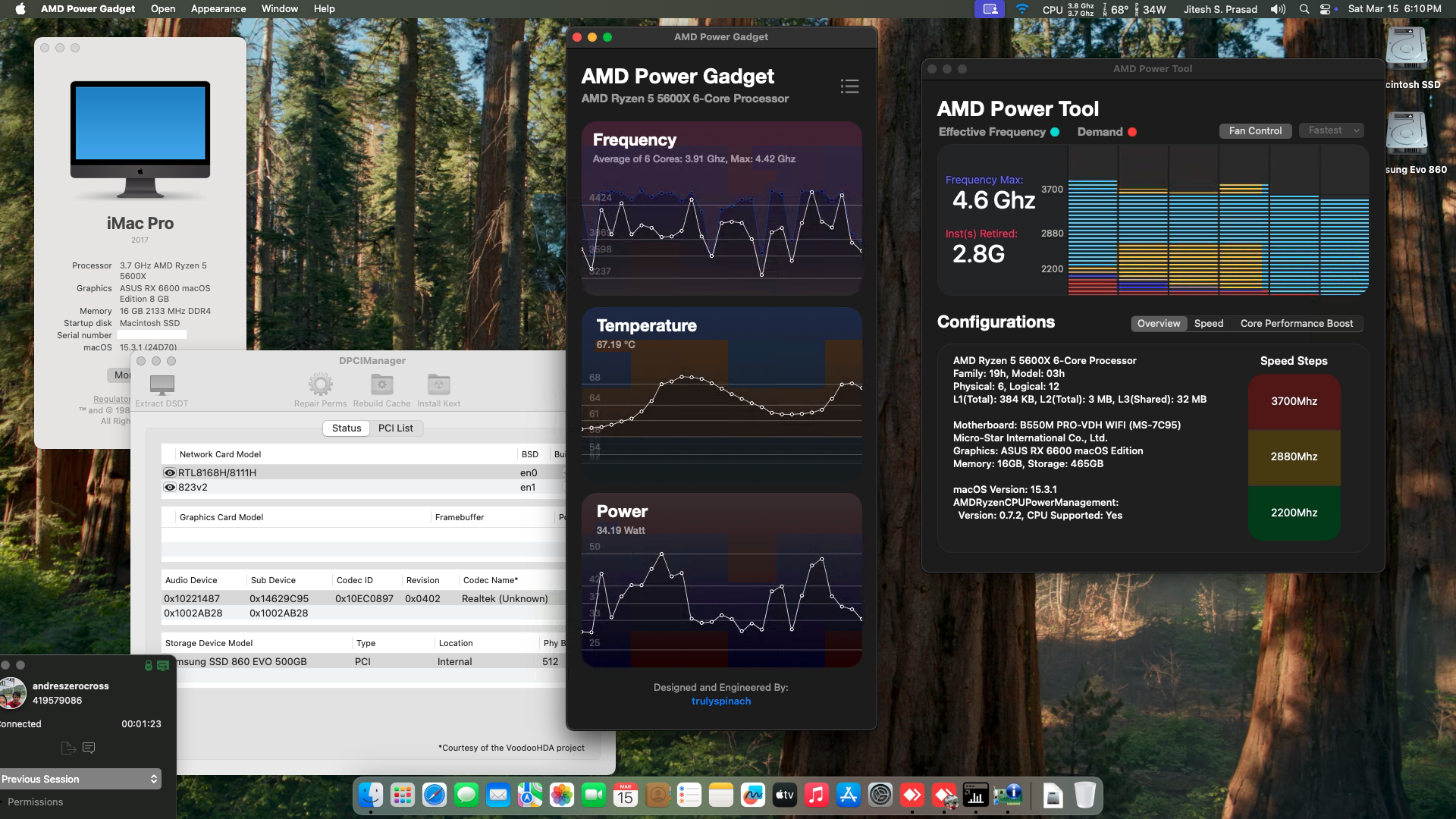Open the screen mirroring icon in menu bar

point(992,9)
